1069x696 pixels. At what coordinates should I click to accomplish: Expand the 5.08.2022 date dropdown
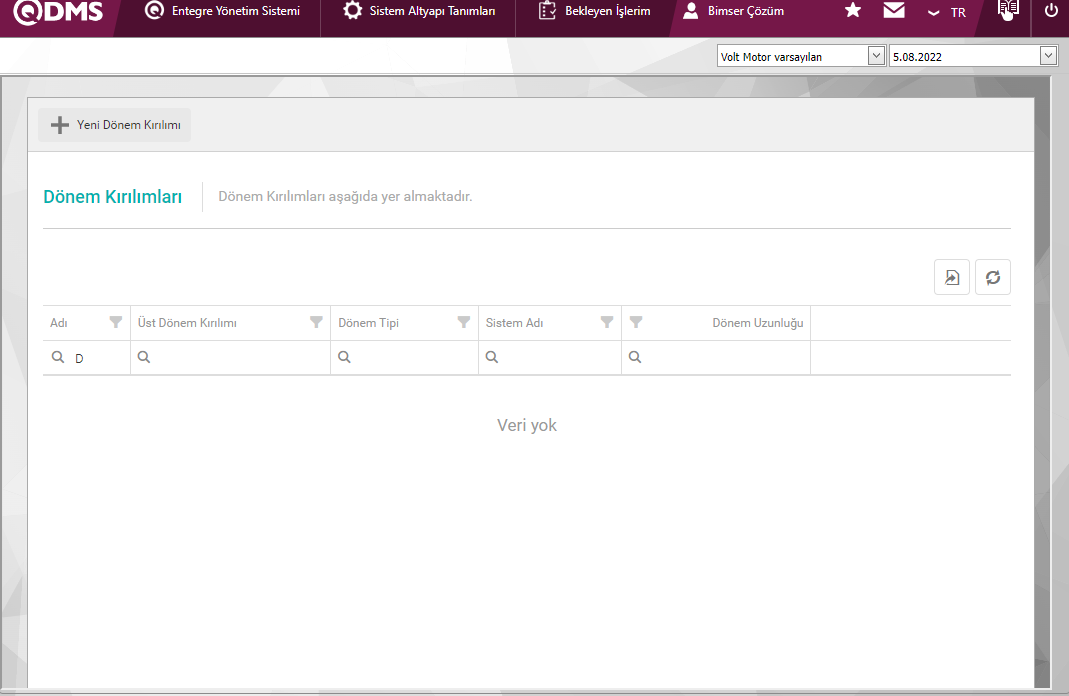(1048, 56)
